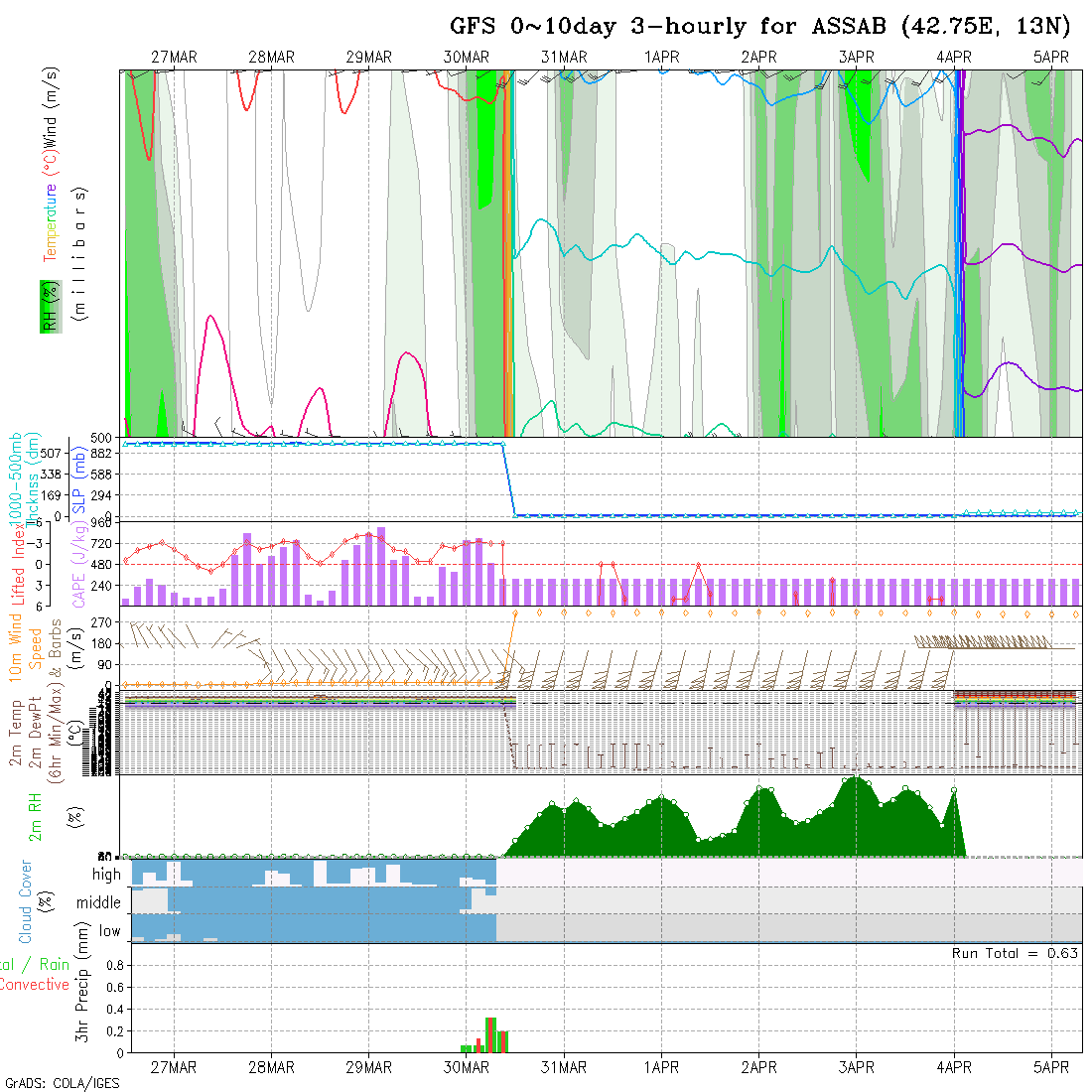Select the 1APR label on bottom axis
The height and width of the screenshot is (1092, 1092).
661,1067
